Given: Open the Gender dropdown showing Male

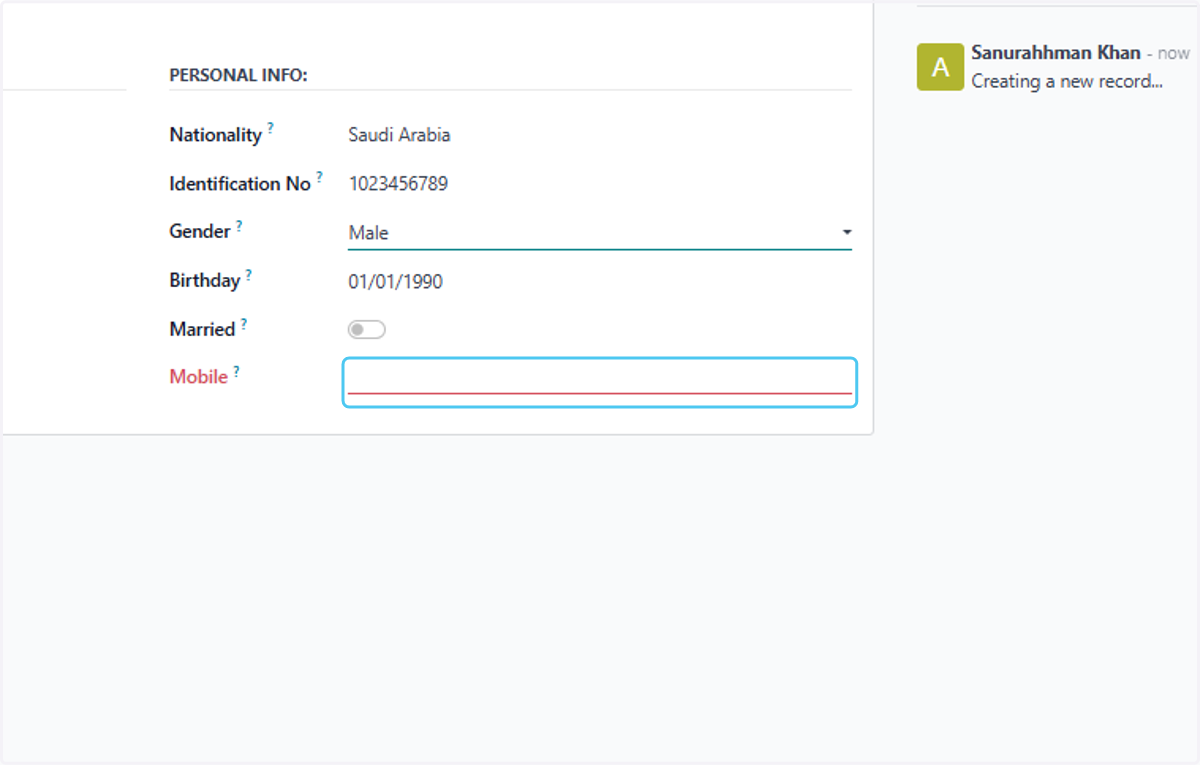Looking at the screenshot, I should tap(599, 232).
